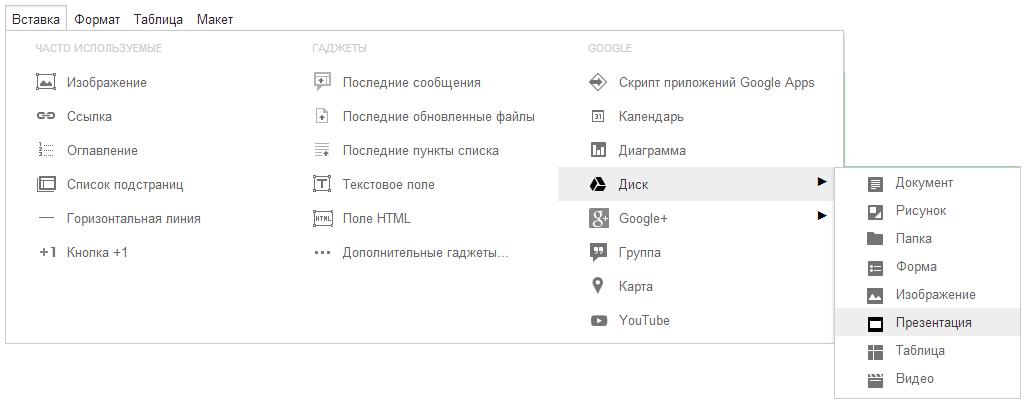The height and width of the screenshot is (409, 1029).
Task: Click the Папка folder icon in submenu
Action: 875,239
